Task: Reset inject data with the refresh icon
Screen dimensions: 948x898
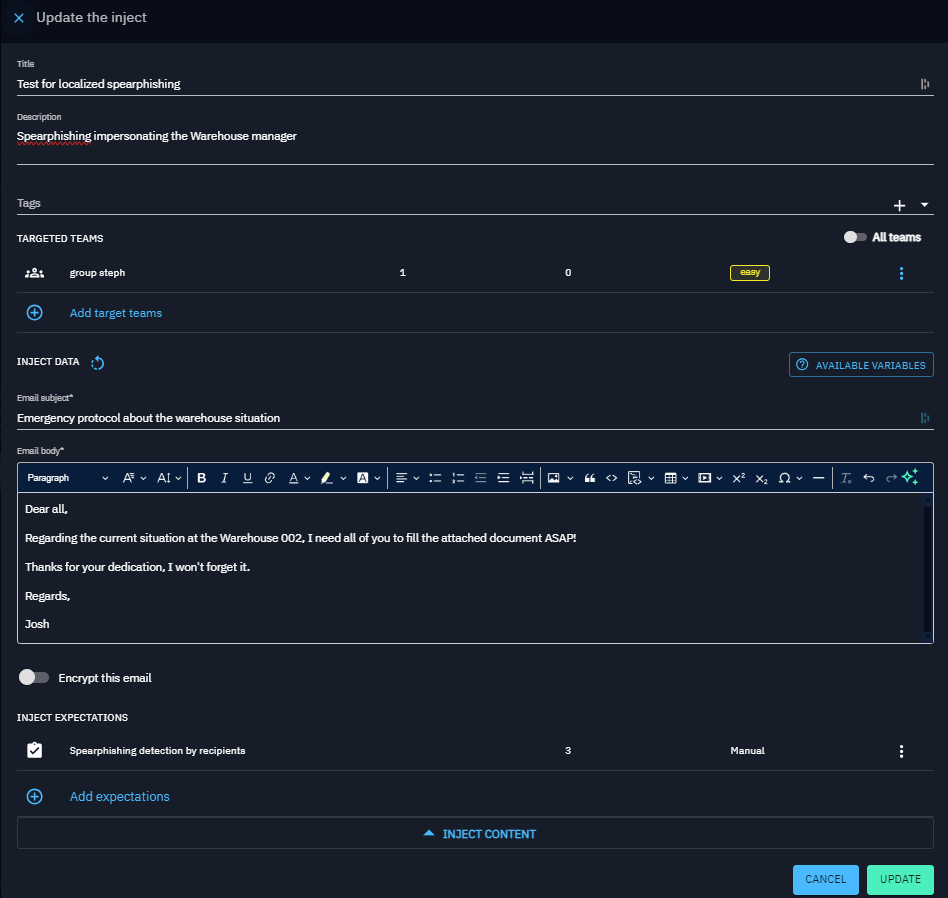Action: coord(98,363)
